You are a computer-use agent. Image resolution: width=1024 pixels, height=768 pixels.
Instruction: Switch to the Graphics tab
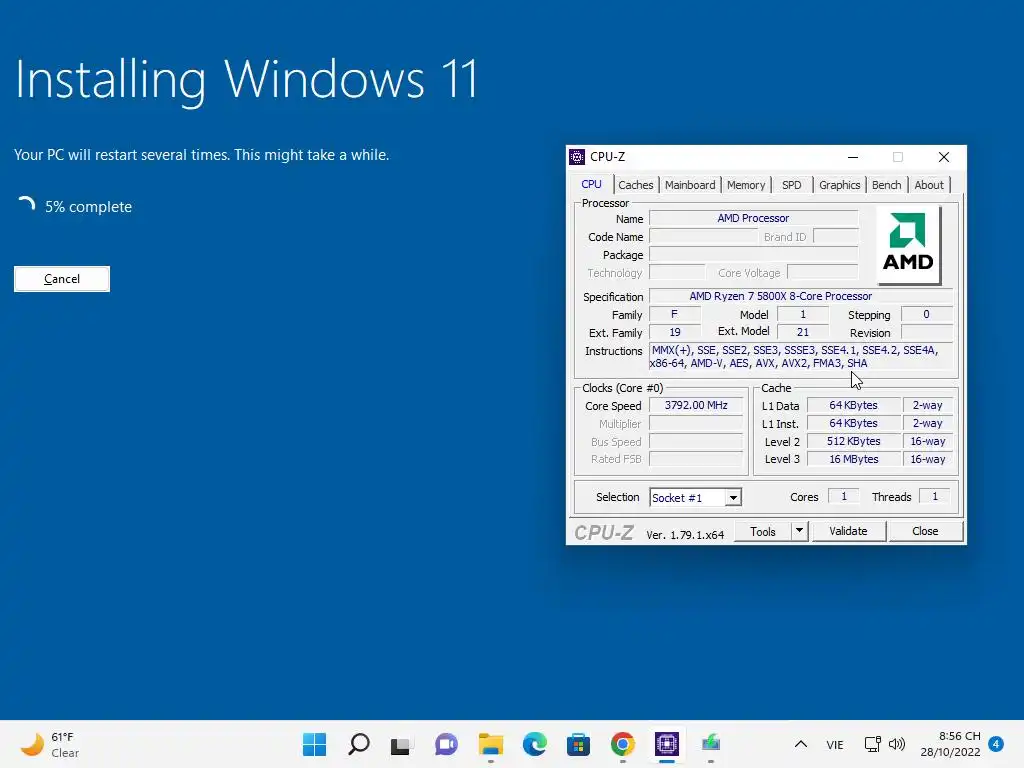pos(839,185)
